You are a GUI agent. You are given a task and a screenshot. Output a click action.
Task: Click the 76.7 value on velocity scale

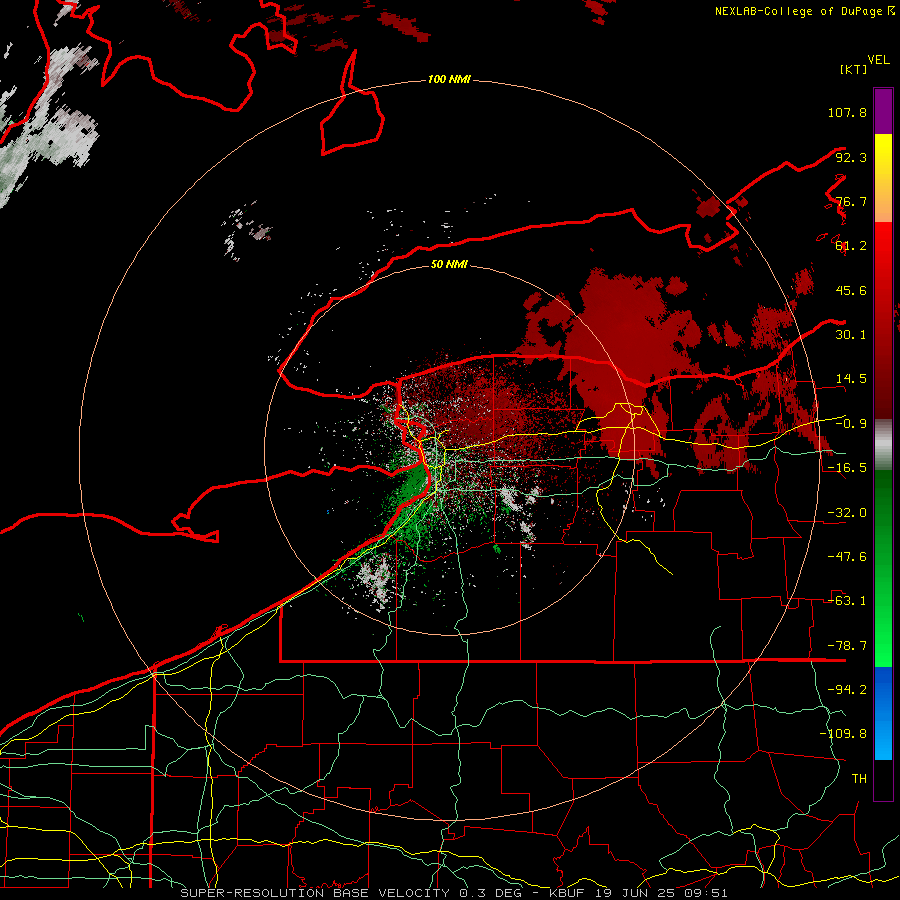[851, 201]
